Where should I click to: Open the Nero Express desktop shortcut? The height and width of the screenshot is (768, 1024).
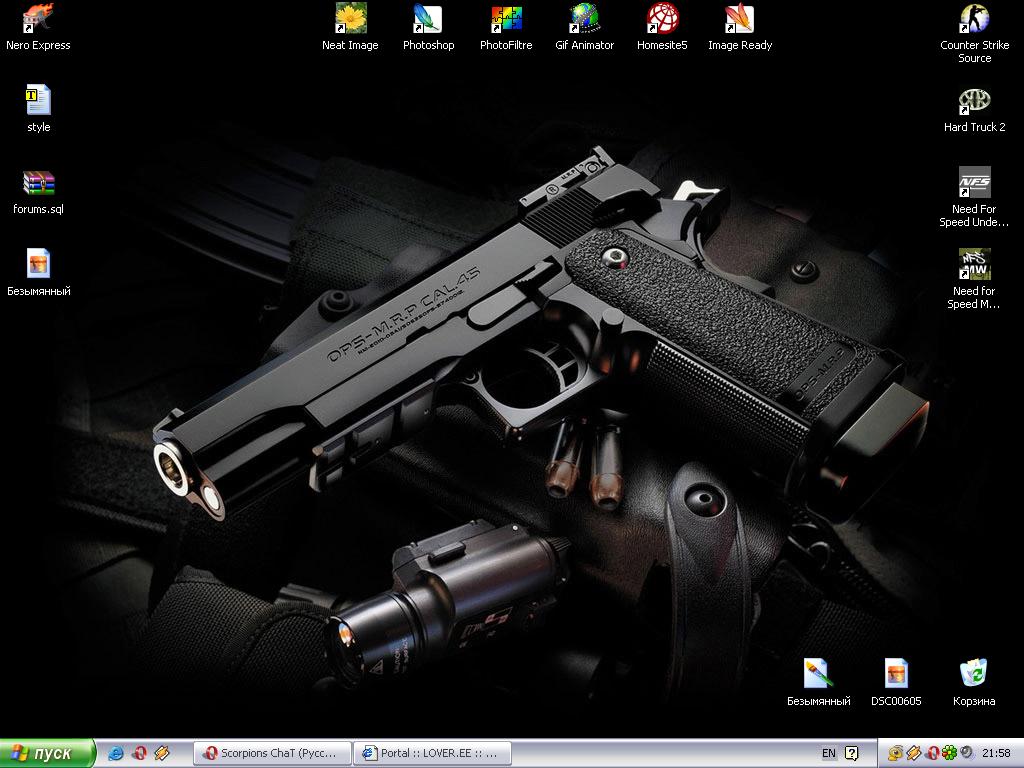click(38, 19)
